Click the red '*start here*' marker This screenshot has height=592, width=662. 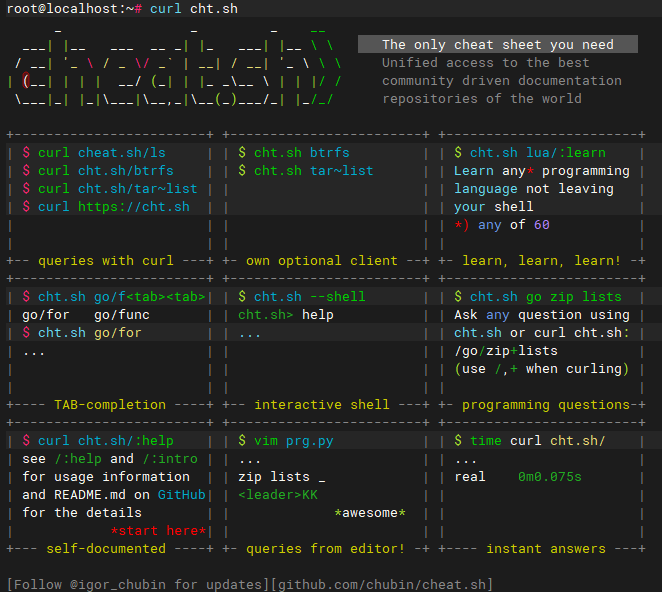click(x=157, y=530)
